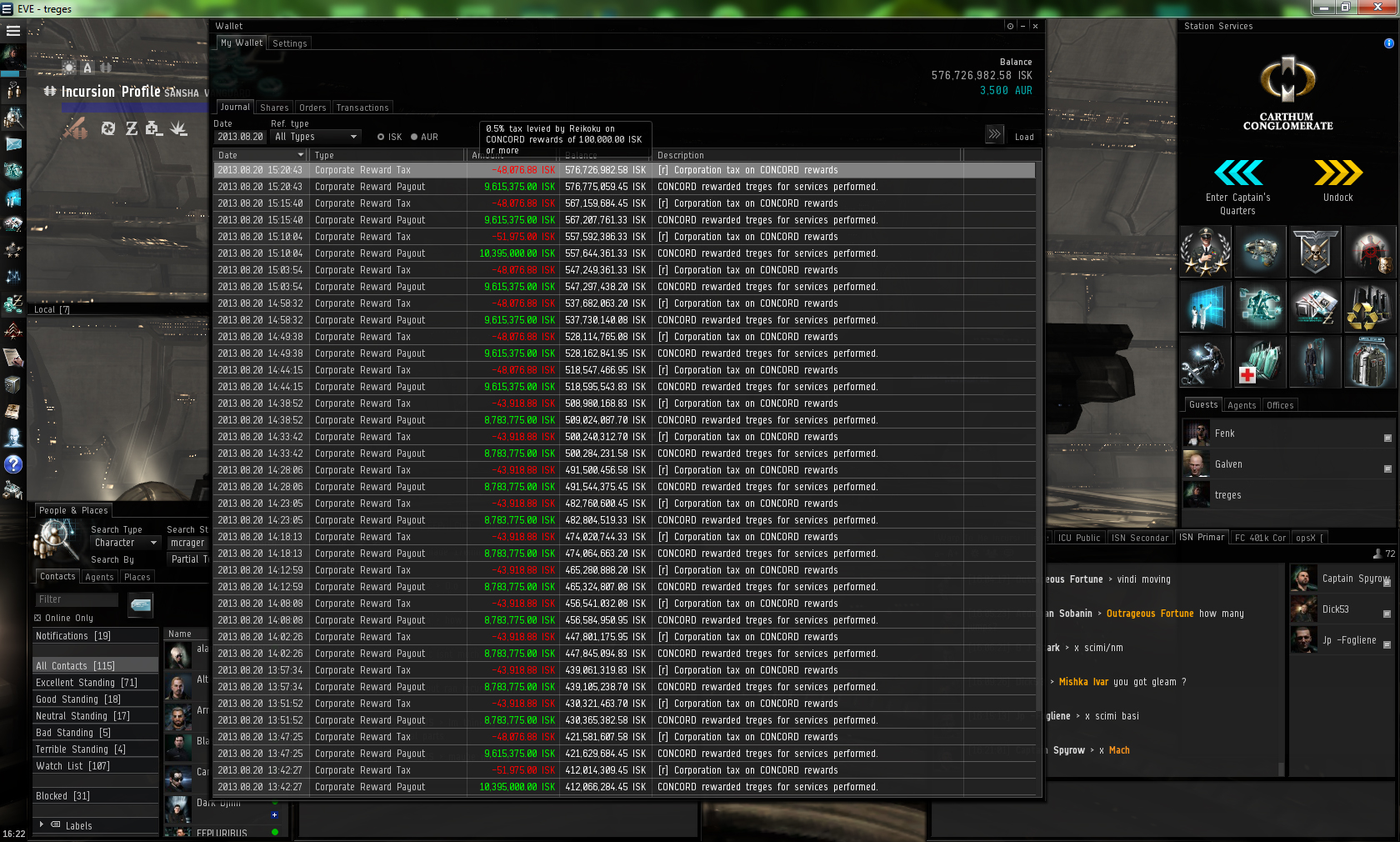This screenshot has height=842, width=1400.
Task: Click the double-arrow icon beside Load
Action: tap(994, 134)
